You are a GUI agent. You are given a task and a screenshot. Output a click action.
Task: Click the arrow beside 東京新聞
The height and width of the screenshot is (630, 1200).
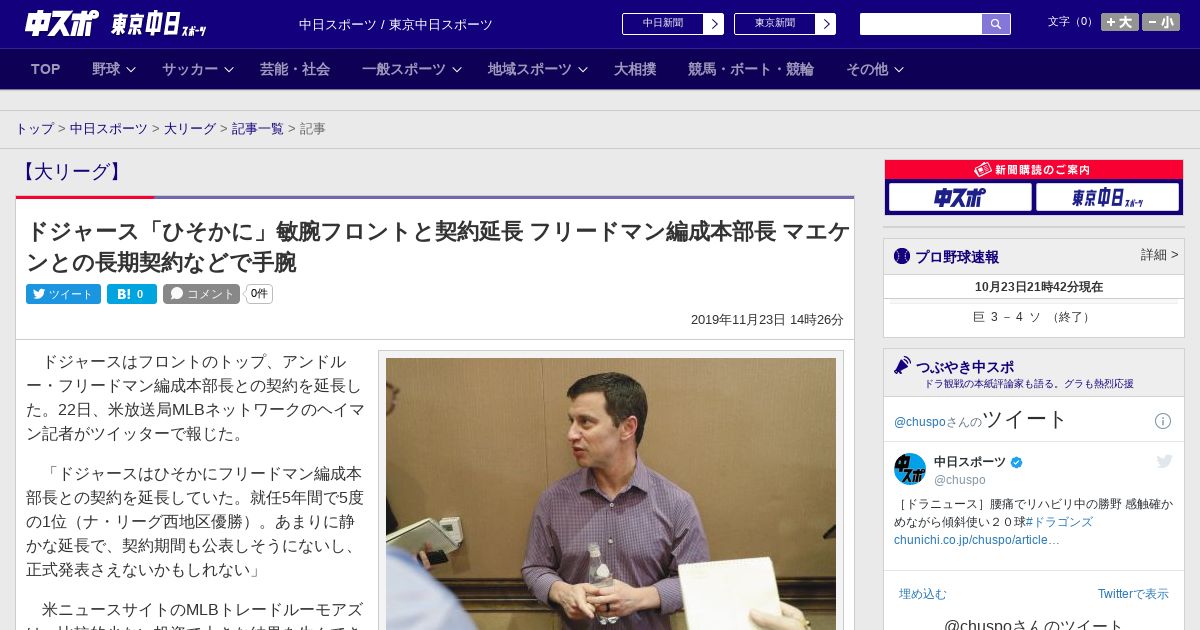[826, 24]
